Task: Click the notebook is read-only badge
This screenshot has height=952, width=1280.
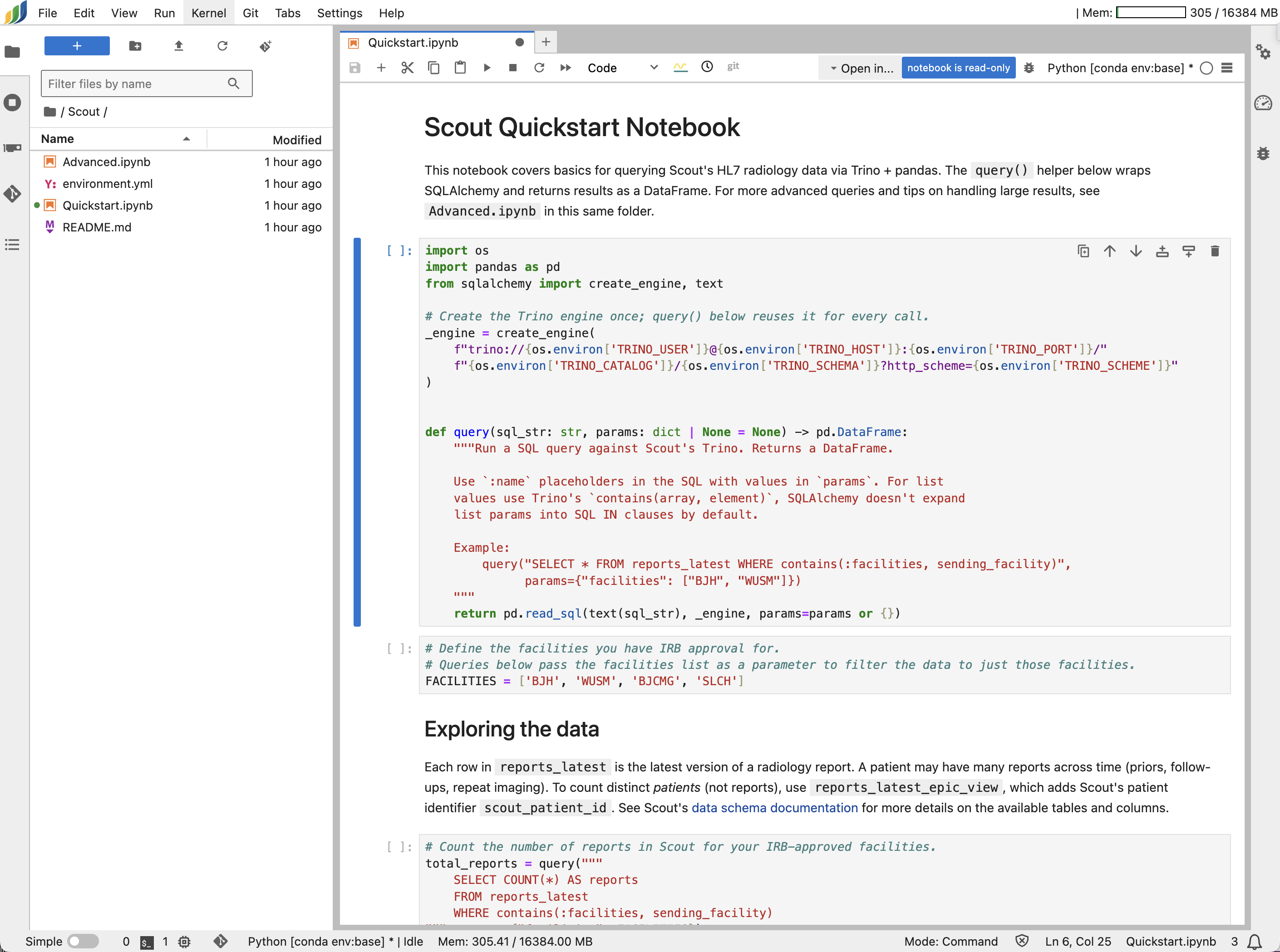Action: click(x=959, y=68)
